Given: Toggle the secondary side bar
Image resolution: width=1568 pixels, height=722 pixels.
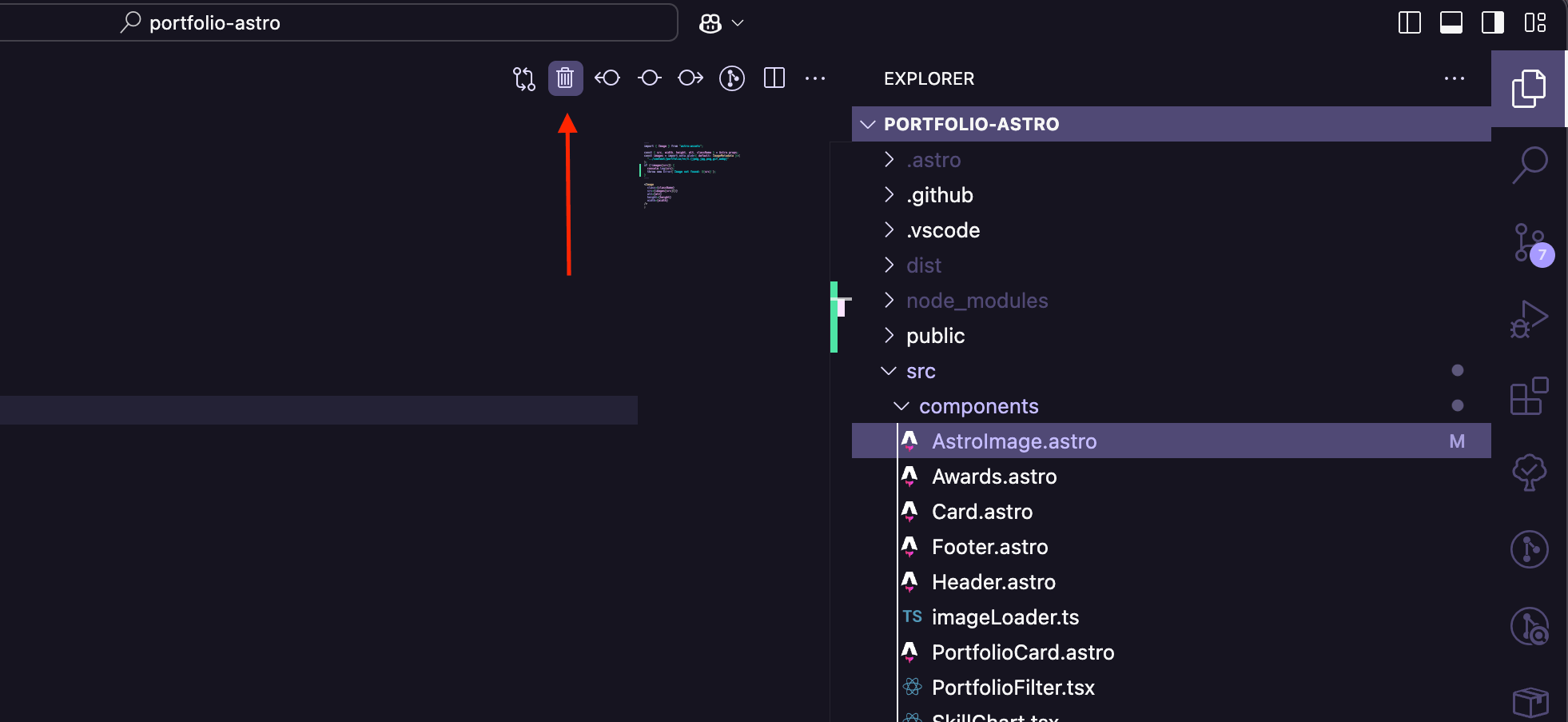Looking at the screenshot, I should pos(1493,22).
